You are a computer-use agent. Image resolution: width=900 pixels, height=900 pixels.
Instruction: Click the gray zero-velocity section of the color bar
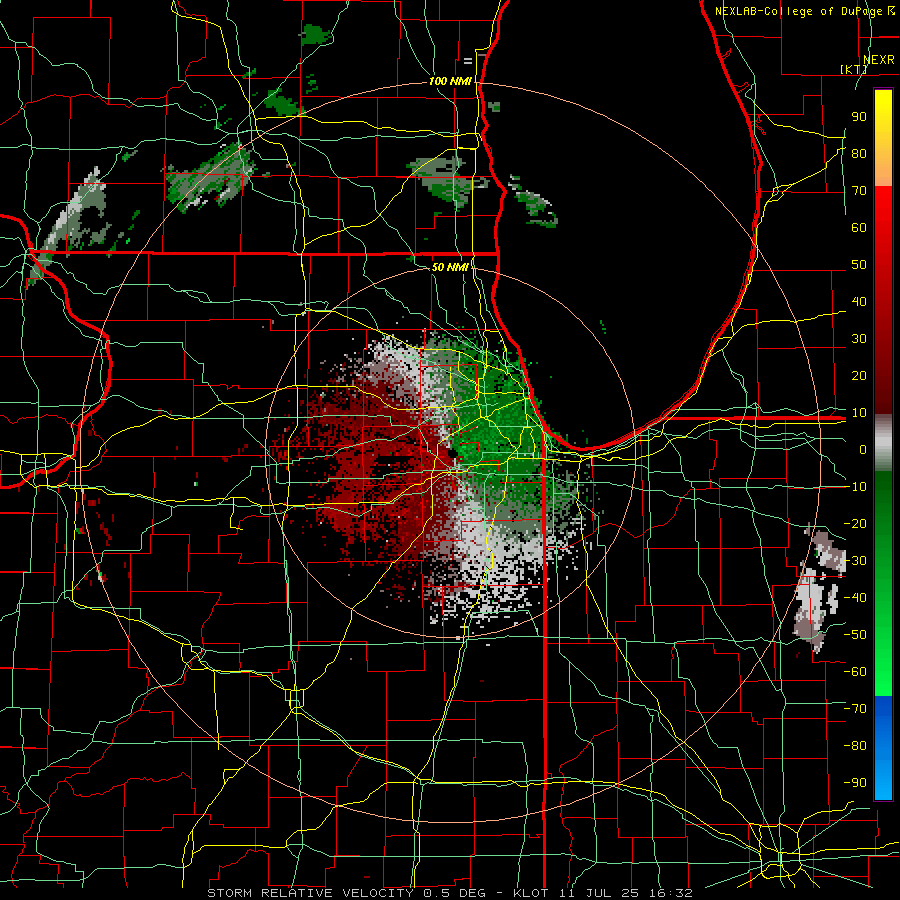point(883,443)
